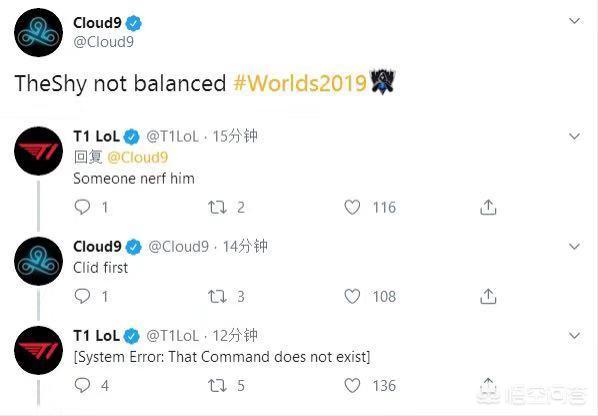Open T1 LoL avatar on "Someone nerf him"
This screenshot has width=598, height=416.
pyautogui.click(x=38, y=151)
